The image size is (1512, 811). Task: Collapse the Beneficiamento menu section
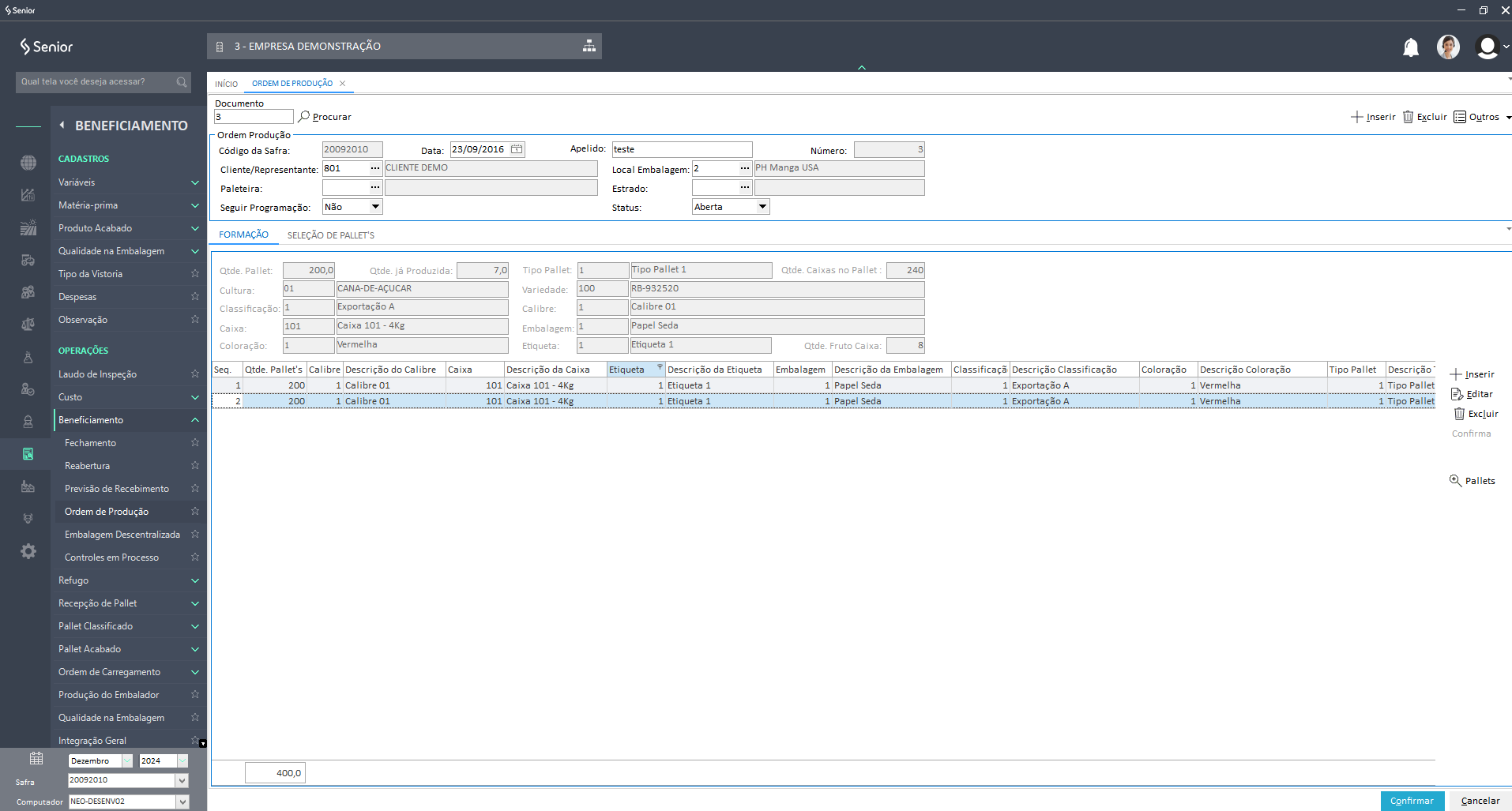point(194,420)
